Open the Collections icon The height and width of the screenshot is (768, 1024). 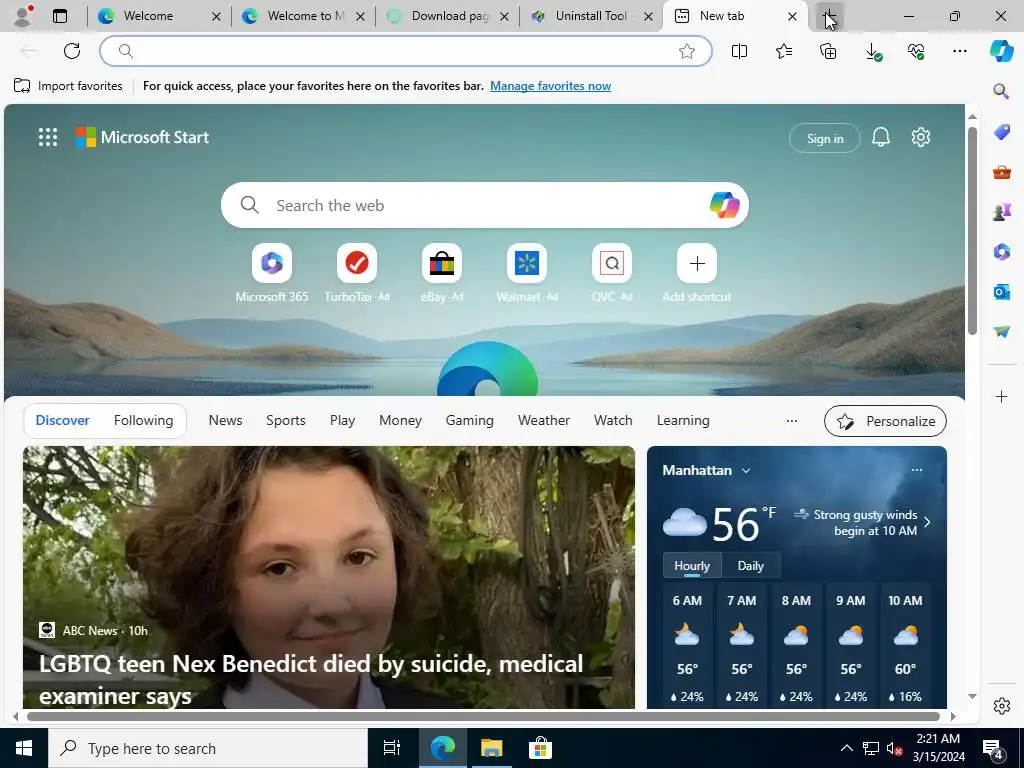828,51
